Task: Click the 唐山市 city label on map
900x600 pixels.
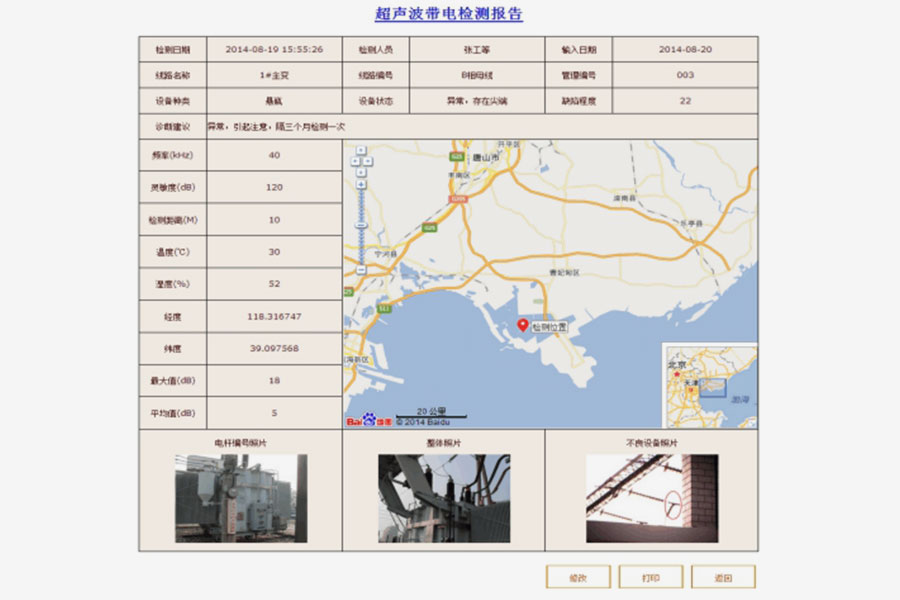Action: point(486,157)
